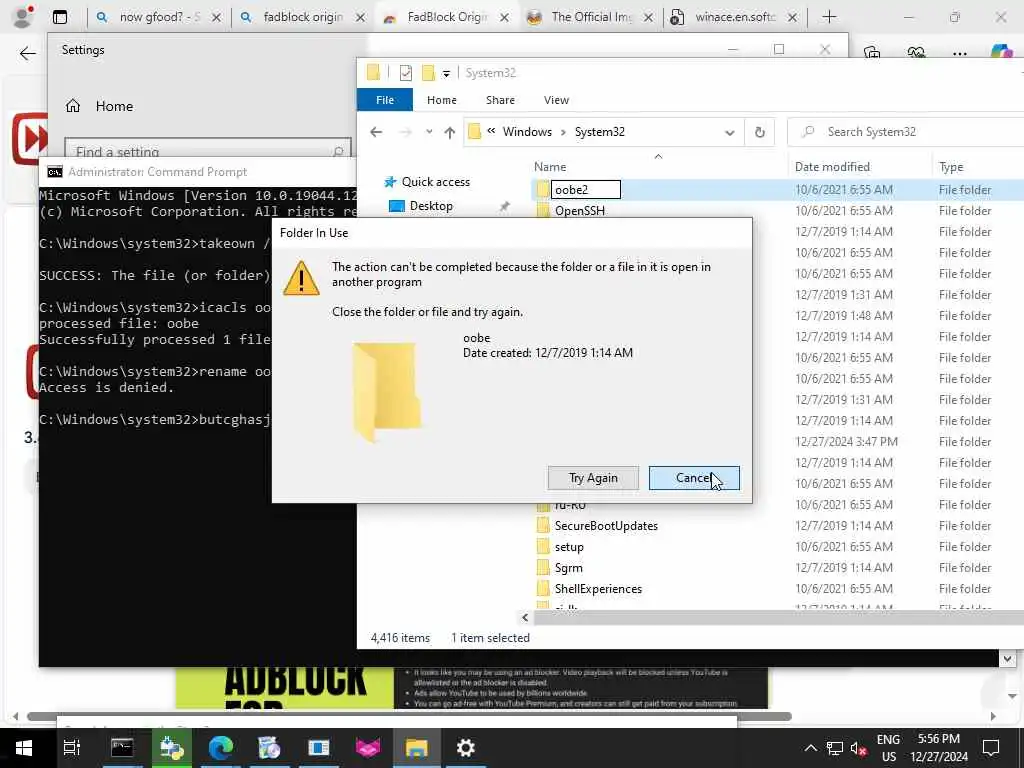Open Command Prompt from the taskbar
Screen dimensions: 1024x768
pyautogui.click(x=122, y=748)
